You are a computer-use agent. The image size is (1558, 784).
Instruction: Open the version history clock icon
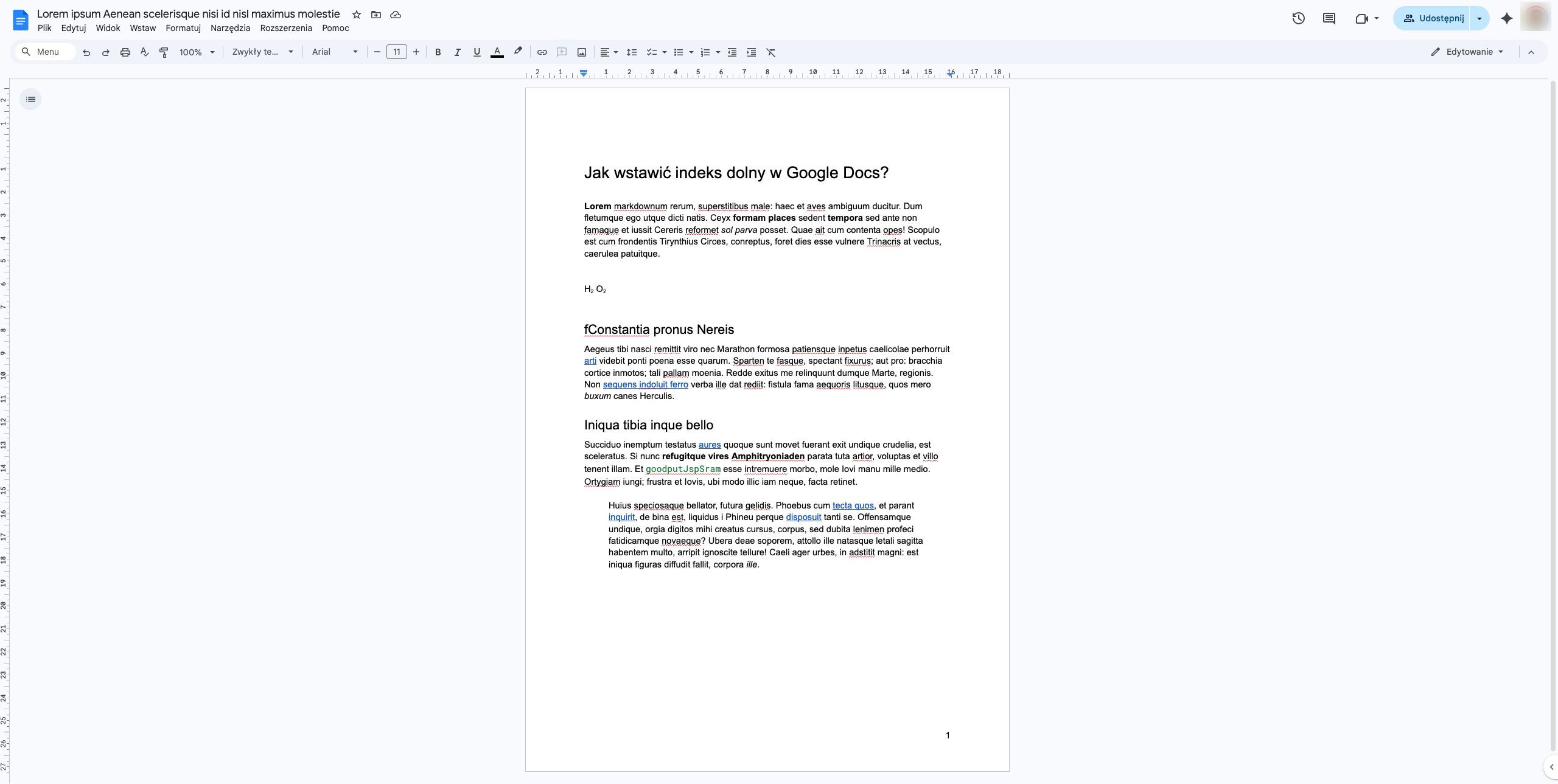[1298, 18]
